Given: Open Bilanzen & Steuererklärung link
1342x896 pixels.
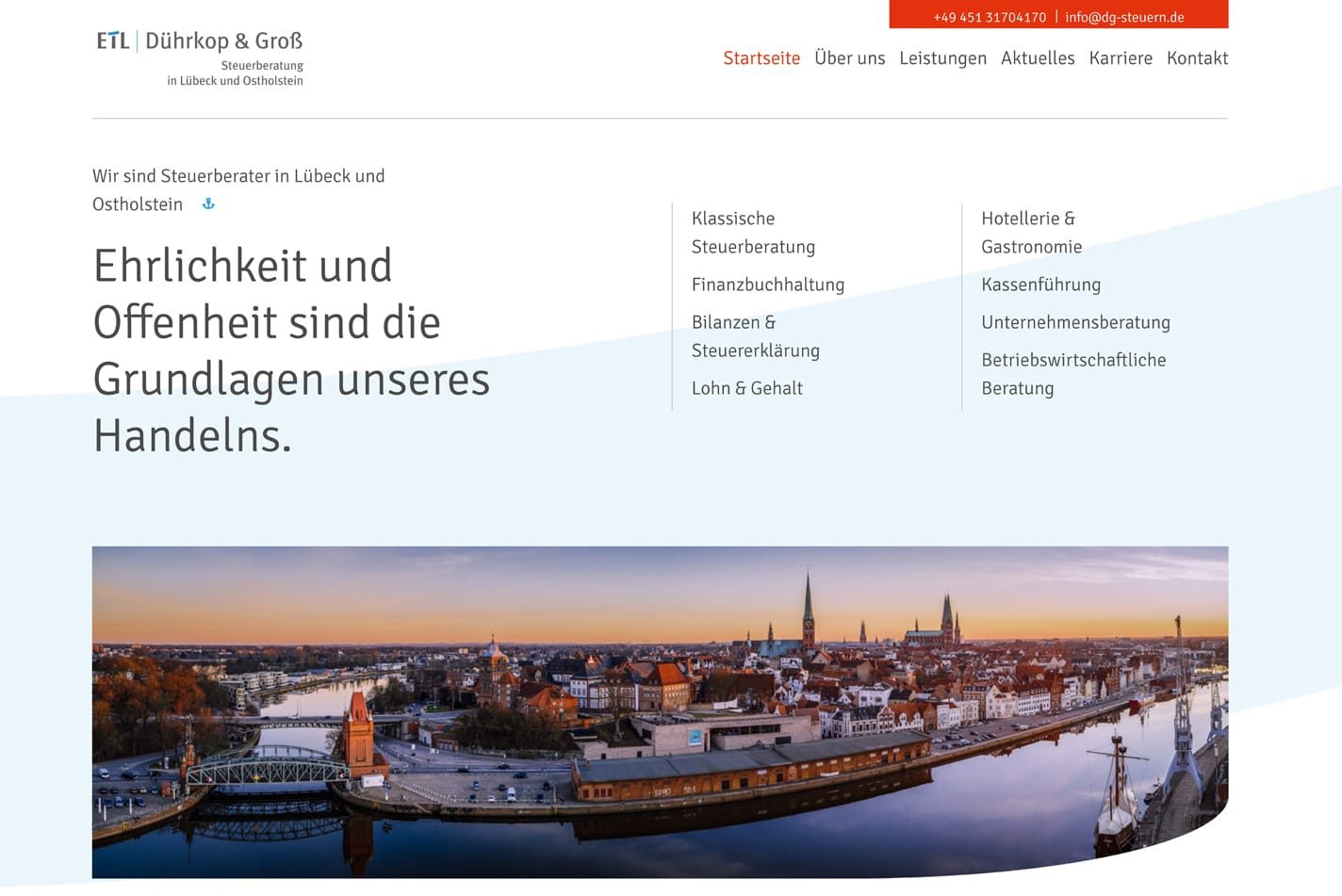Looking at the screenshot, I should pos(756,335).
